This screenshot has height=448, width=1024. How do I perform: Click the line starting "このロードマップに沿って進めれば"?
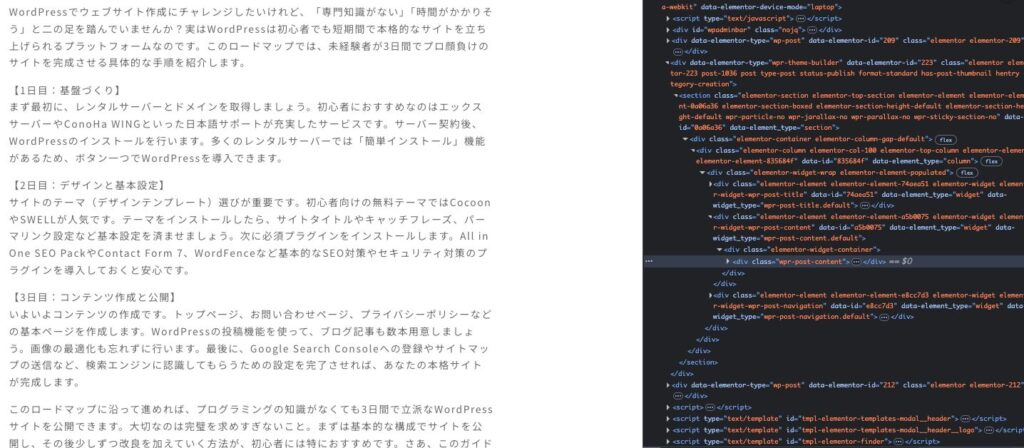point(251,410)
